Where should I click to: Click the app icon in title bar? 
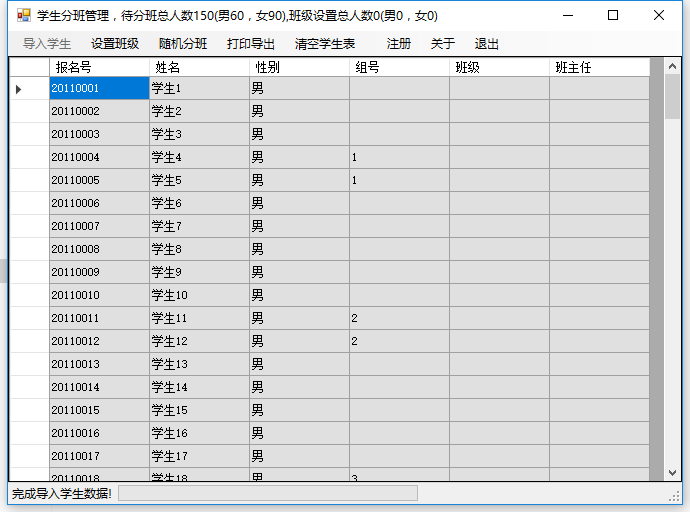tap(23, 15)
